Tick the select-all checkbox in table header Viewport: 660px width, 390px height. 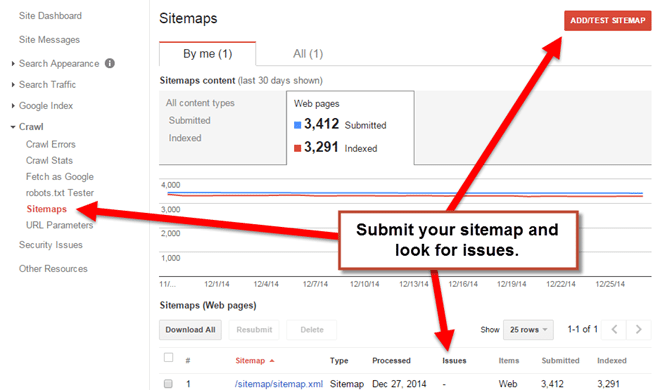click(168, 358)
